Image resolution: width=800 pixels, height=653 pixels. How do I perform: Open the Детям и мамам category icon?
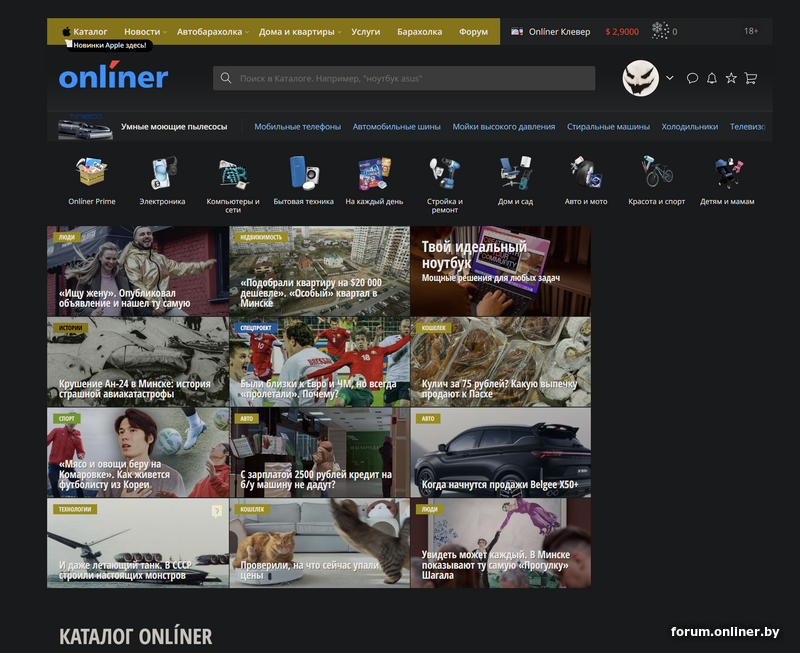[727, 172]
